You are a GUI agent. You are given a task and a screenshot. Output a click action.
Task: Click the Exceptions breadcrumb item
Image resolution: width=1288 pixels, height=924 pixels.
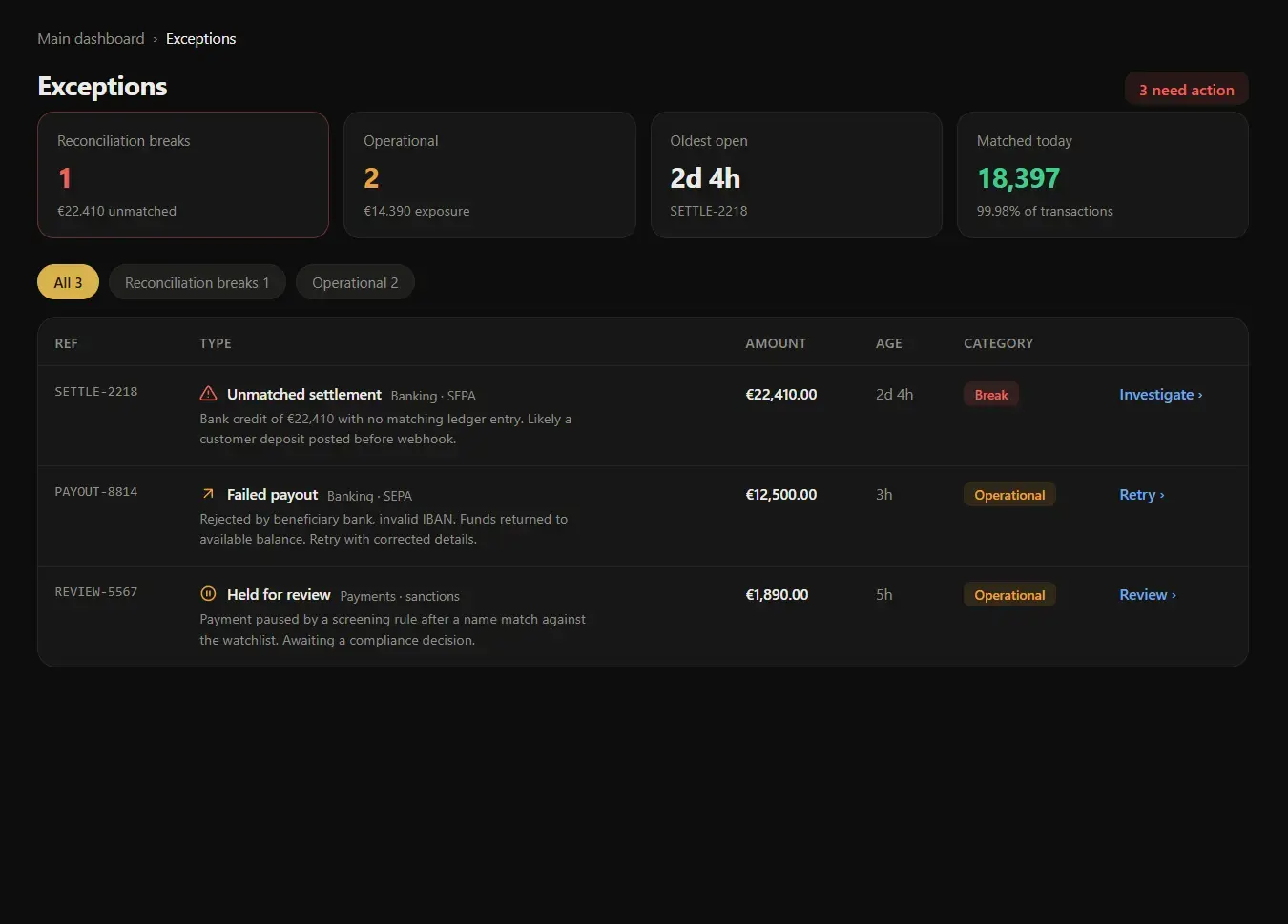pyautogui.click(x=200, y=38)
